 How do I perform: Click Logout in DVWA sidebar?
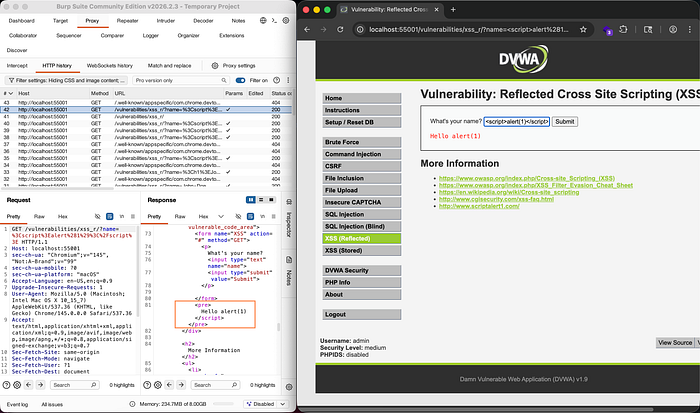coord(362,314)
